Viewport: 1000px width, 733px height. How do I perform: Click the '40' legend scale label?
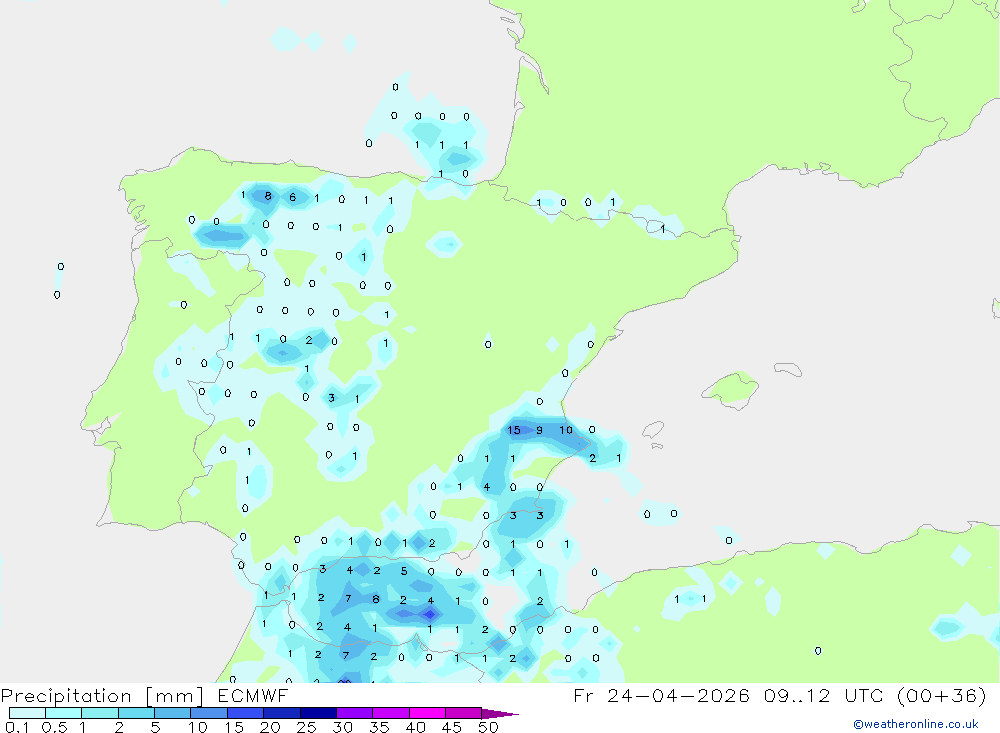415,727
